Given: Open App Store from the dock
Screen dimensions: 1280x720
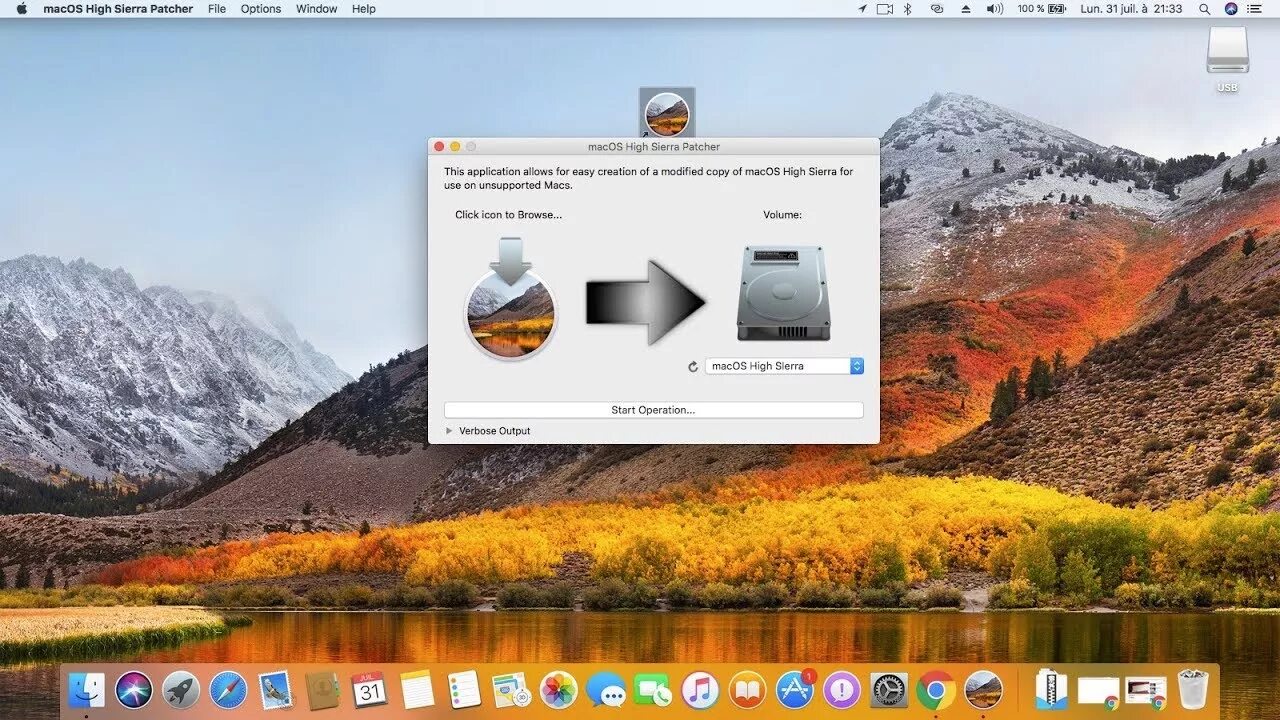Looking at the screenshot, I should (795, 690).
